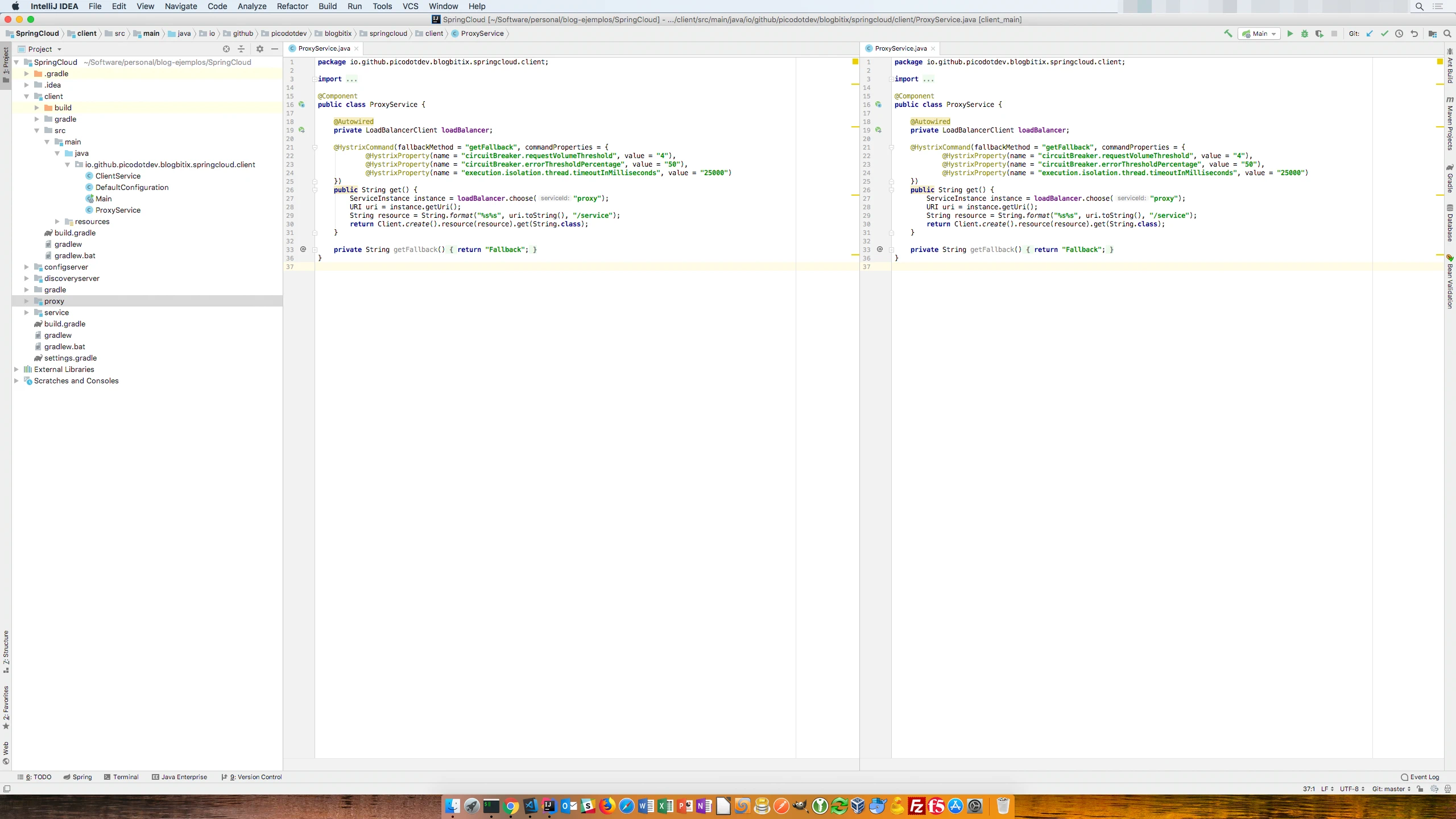Screen dimensions: 1456x819
Task: Open the Refactor menu
Action: coord(292,6)
